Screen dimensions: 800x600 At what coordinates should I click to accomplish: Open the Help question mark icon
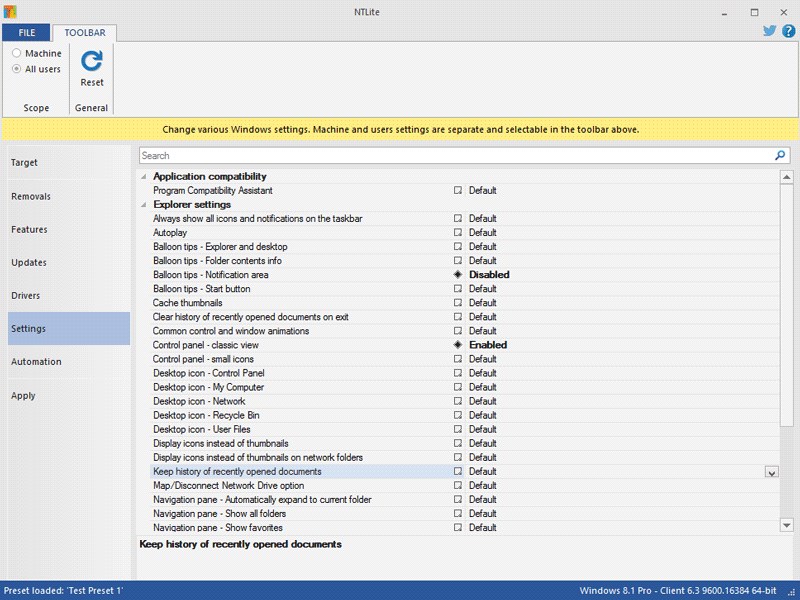(788, 31)
